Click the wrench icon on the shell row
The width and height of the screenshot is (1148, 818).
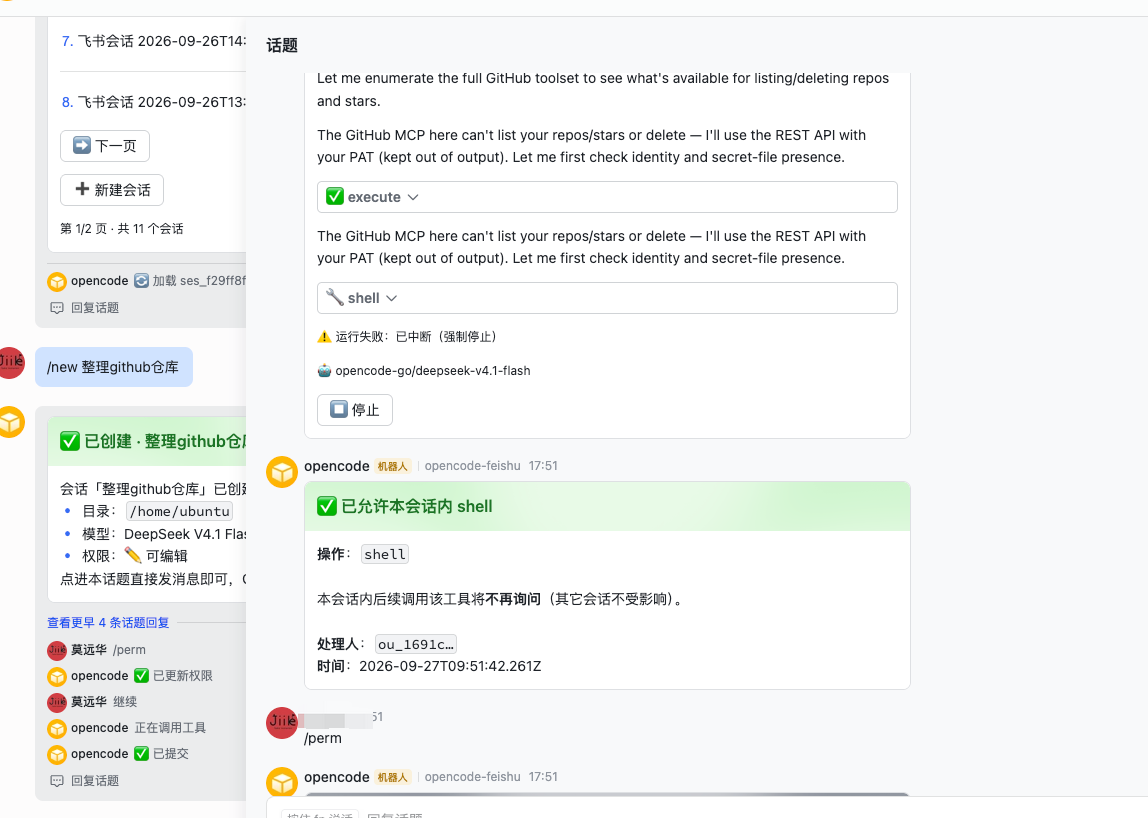click(335, 297)
